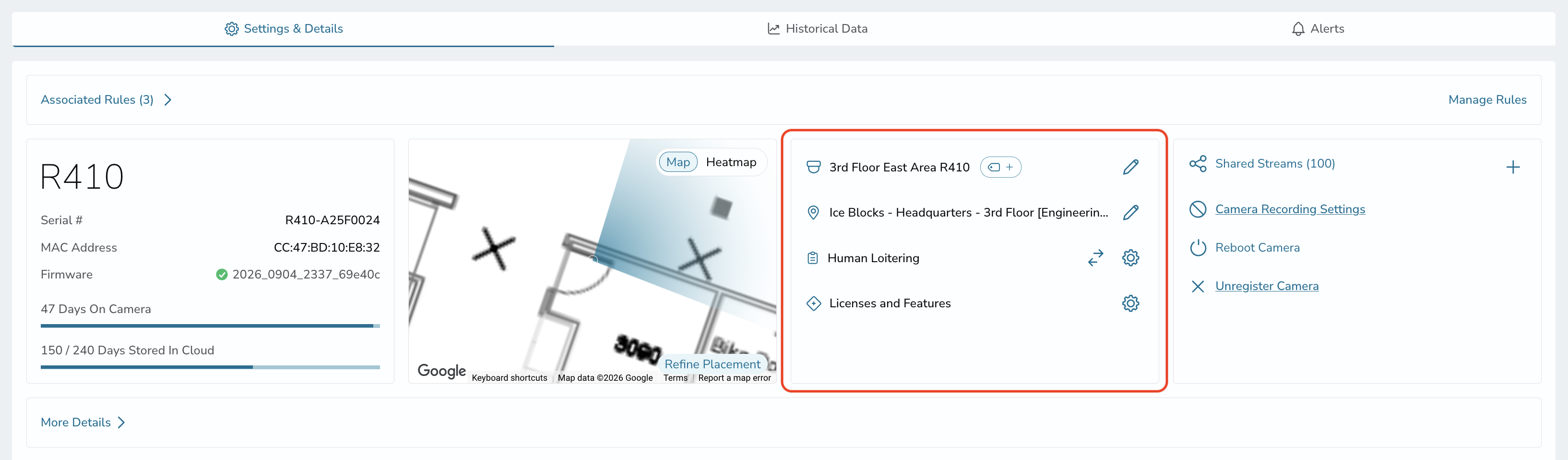
Task: Add a shared stream with the plus icon
Action: click(1513, 167)
